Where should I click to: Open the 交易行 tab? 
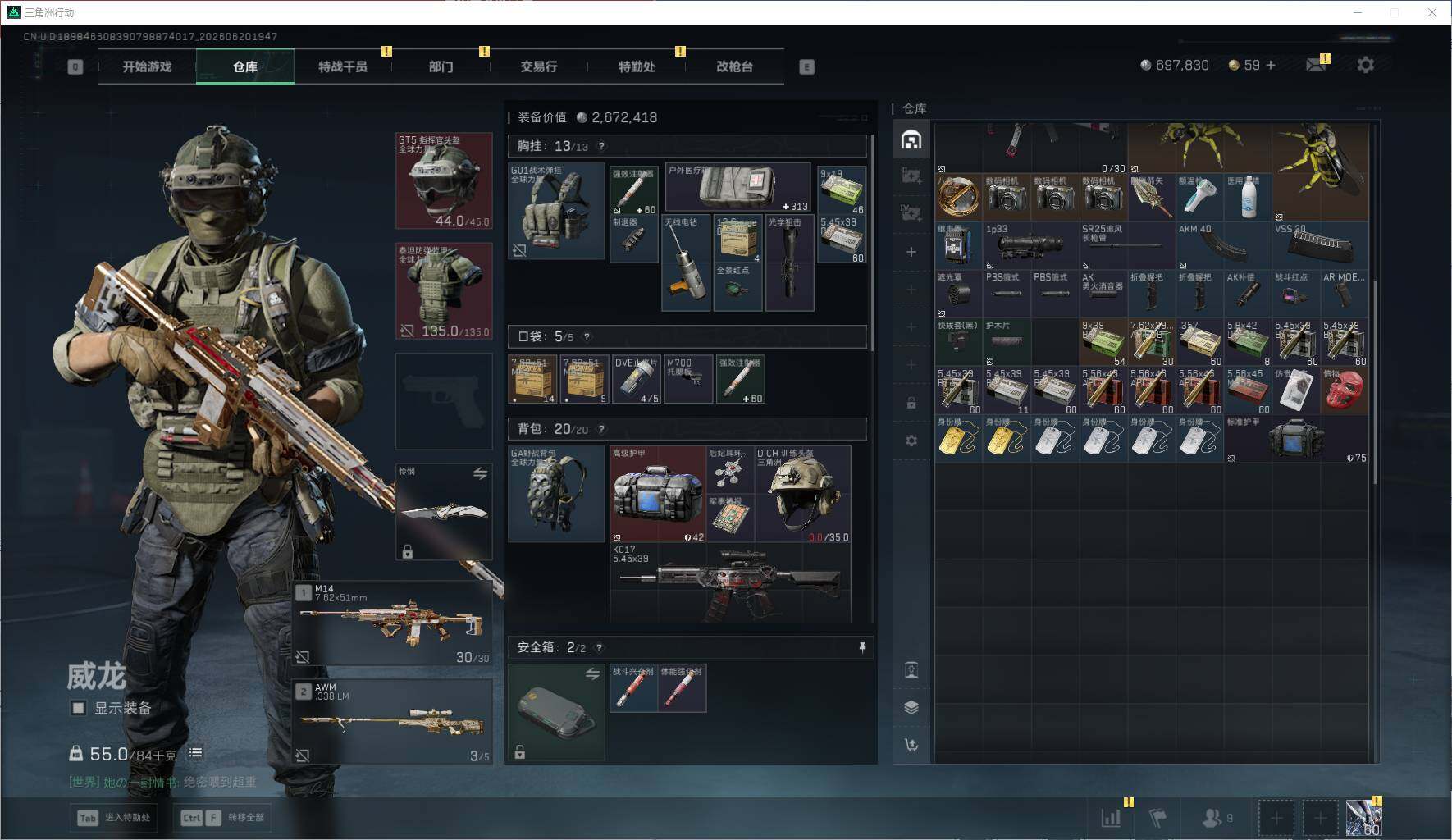538,66
